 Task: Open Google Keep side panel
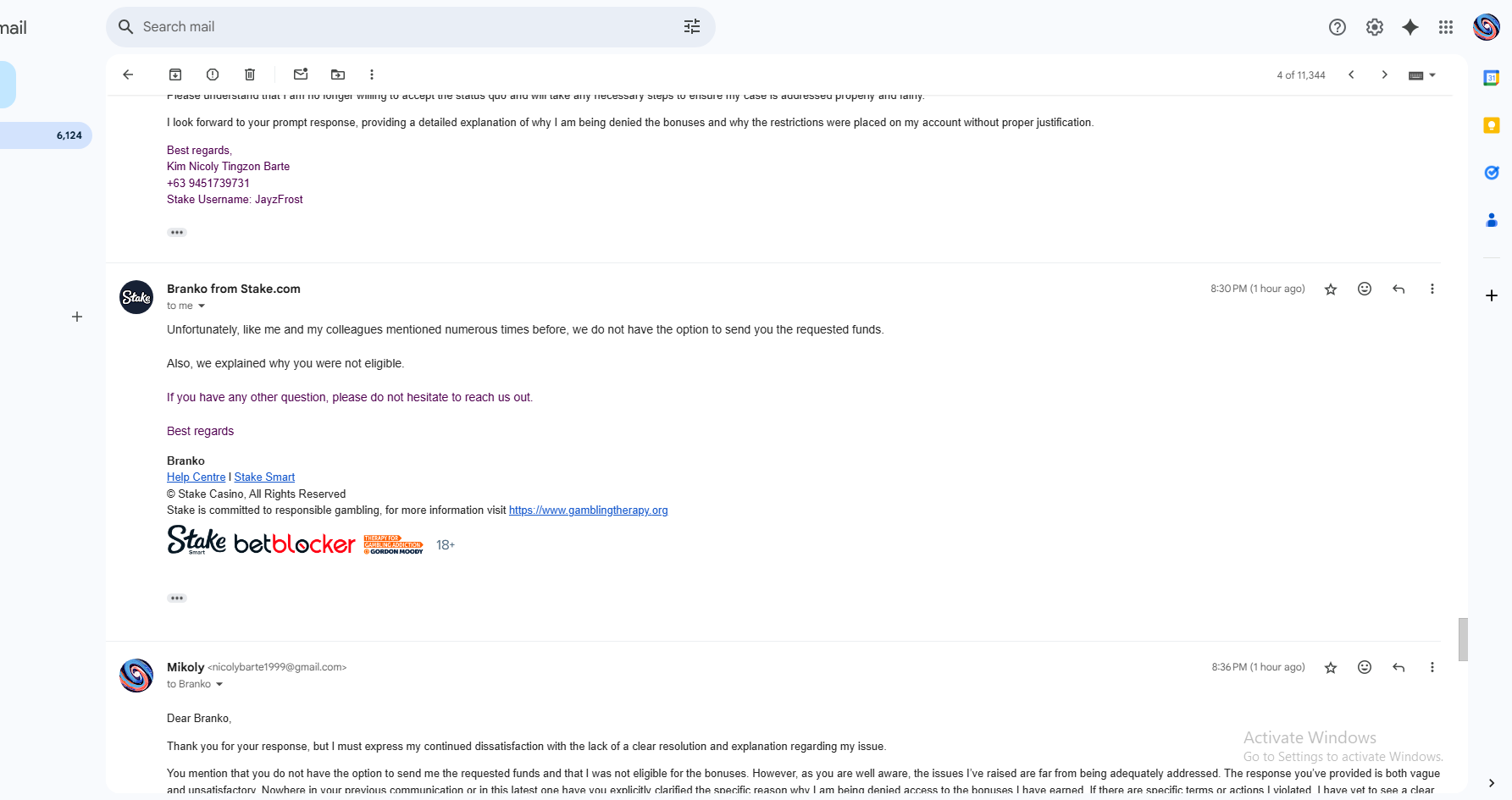(x=1492, y=125)
